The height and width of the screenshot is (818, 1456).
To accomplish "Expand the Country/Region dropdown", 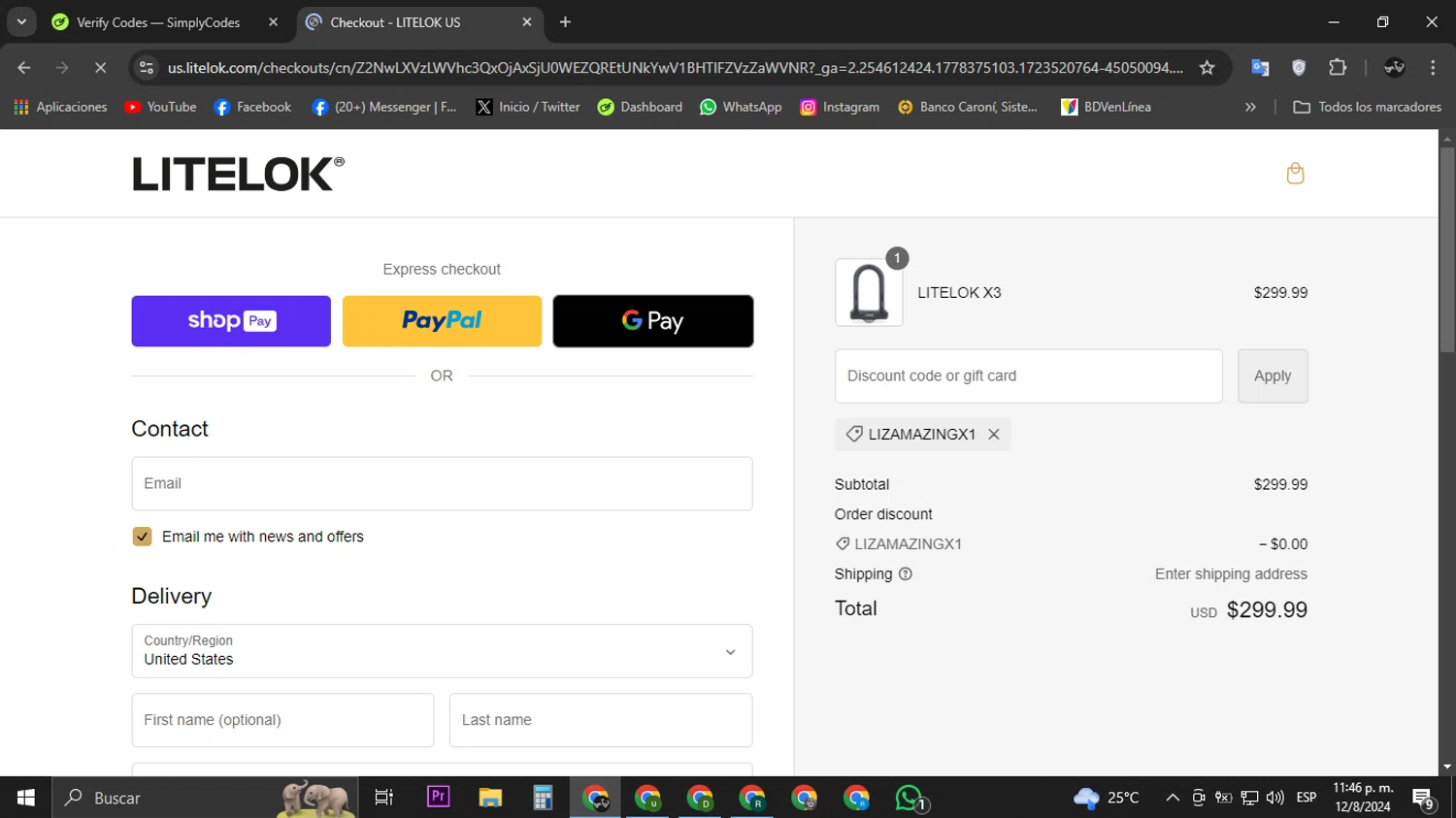I will (x=442, y=651).
